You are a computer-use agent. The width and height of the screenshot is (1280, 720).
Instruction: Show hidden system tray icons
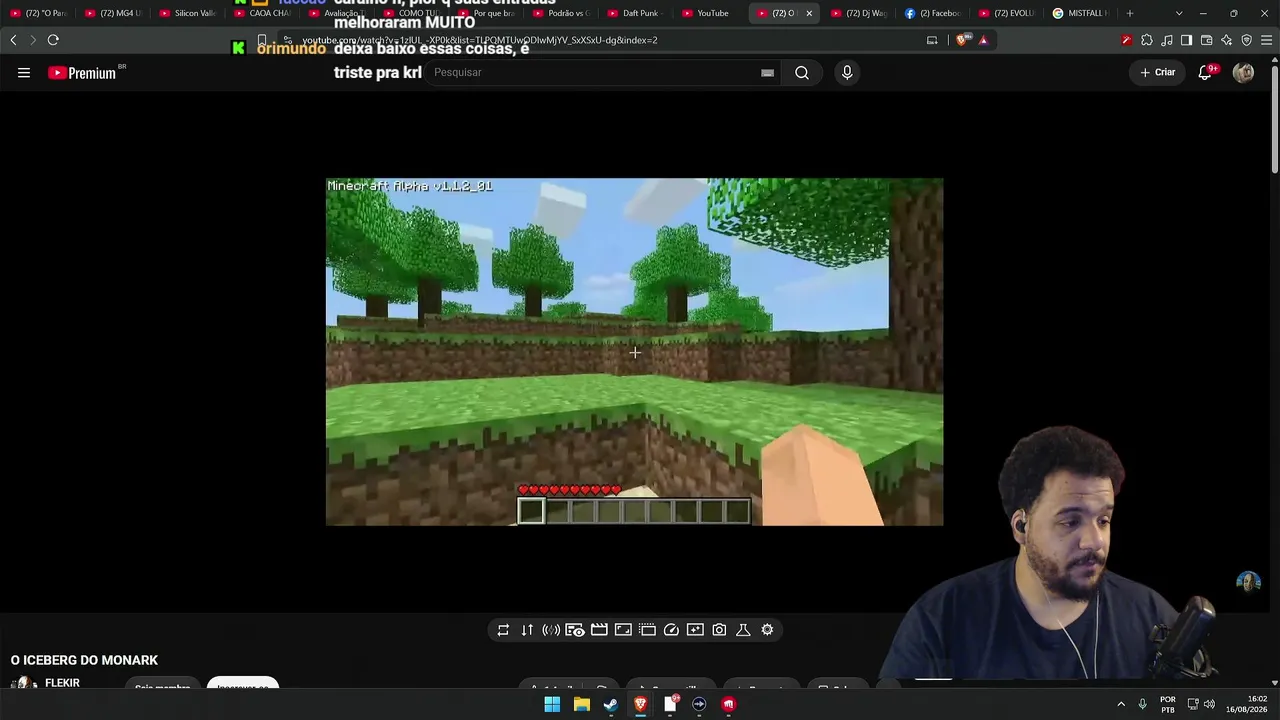[x=1121, y=704]
